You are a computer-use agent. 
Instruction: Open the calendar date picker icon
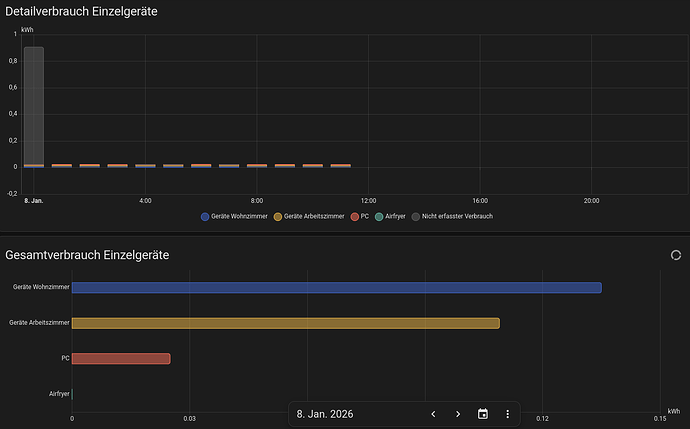pos(483,414)
